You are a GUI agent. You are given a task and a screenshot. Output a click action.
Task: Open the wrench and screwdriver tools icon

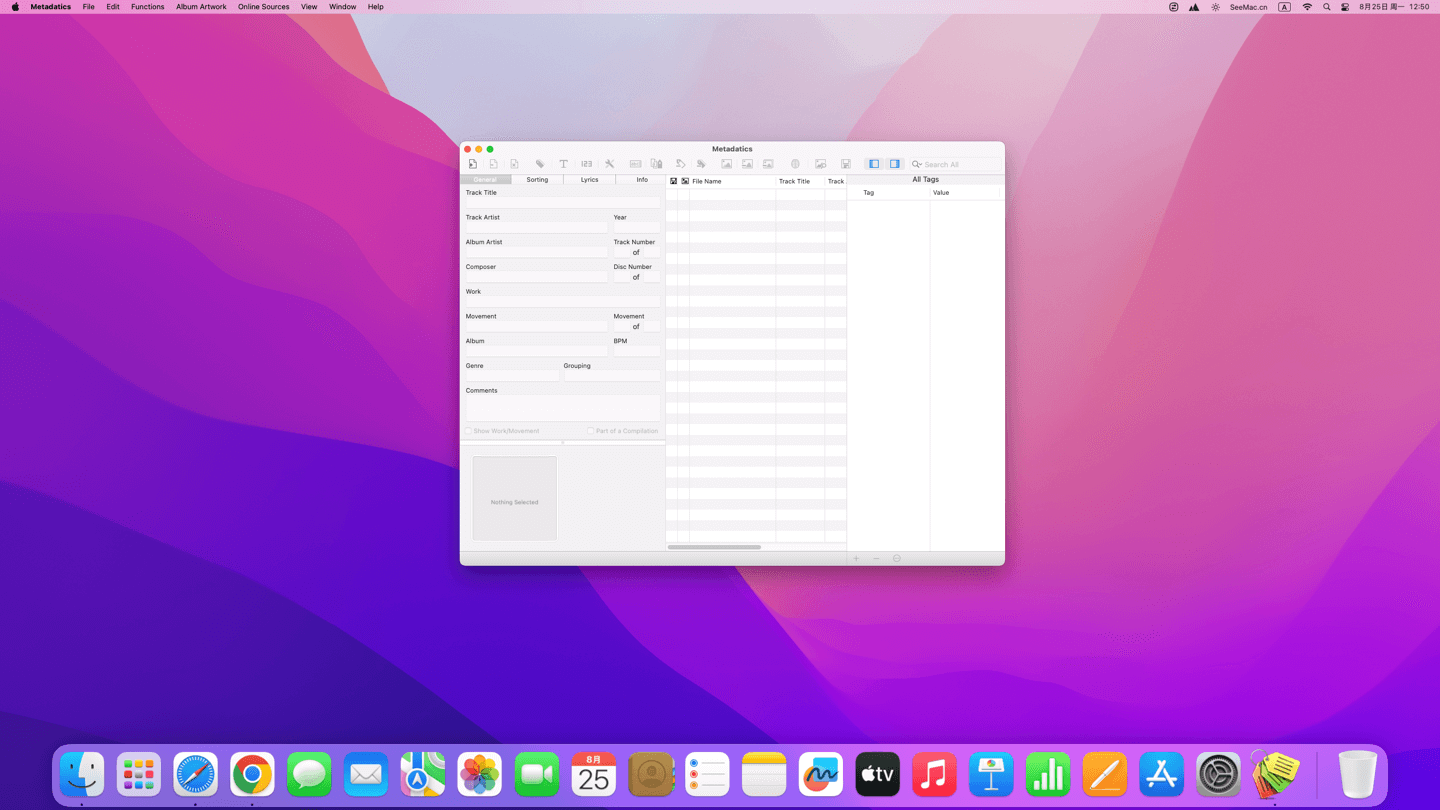[609, 164]
